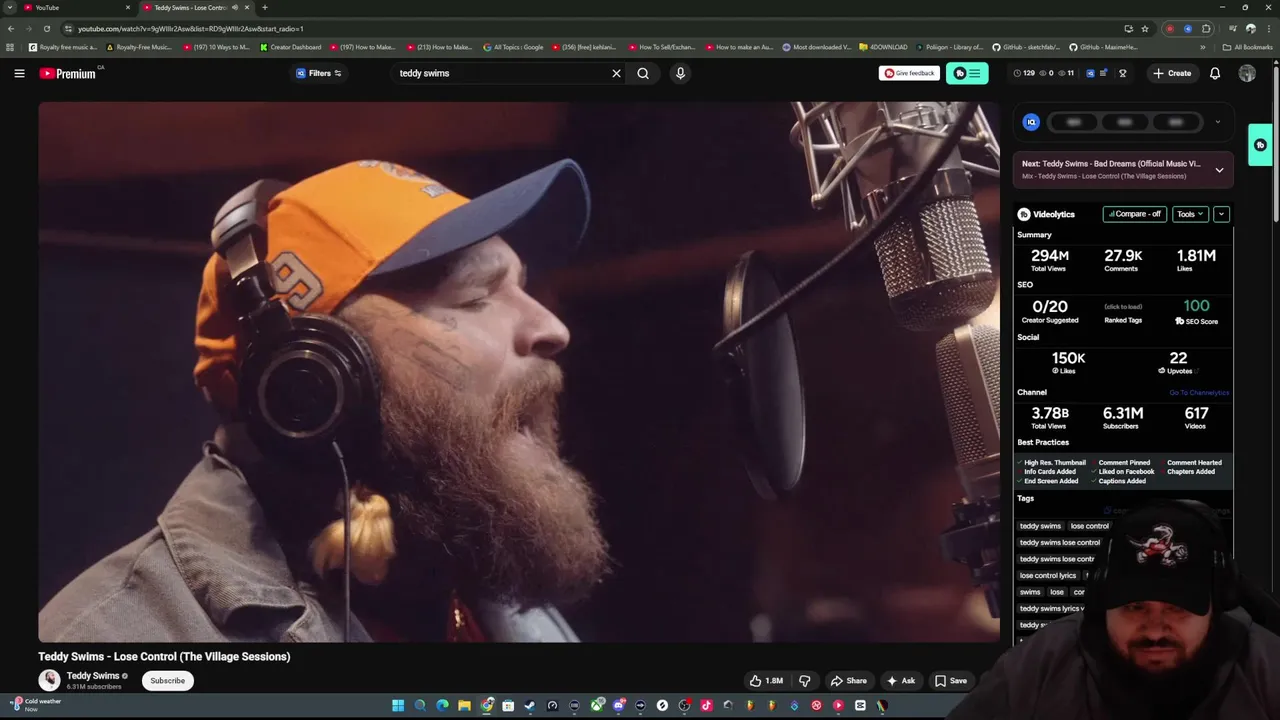Viewport: 1280px width, 720px height.
Task: Open the Cold weather widget
Action: click(36, 705)
